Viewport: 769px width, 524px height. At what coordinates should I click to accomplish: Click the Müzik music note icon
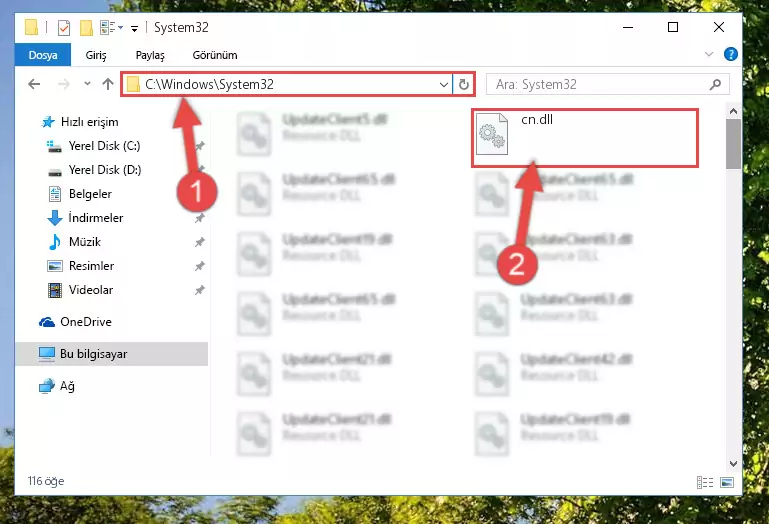[x=54, y=242]
